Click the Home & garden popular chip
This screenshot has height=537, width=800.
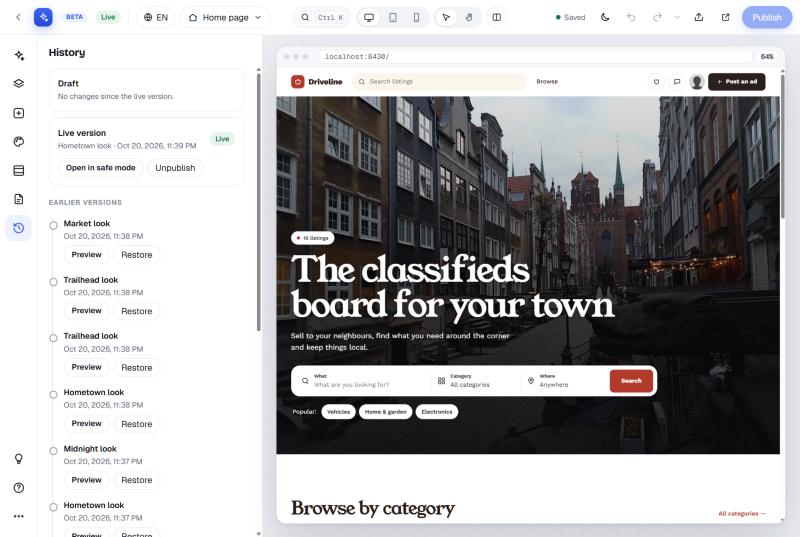pos(386,412)
